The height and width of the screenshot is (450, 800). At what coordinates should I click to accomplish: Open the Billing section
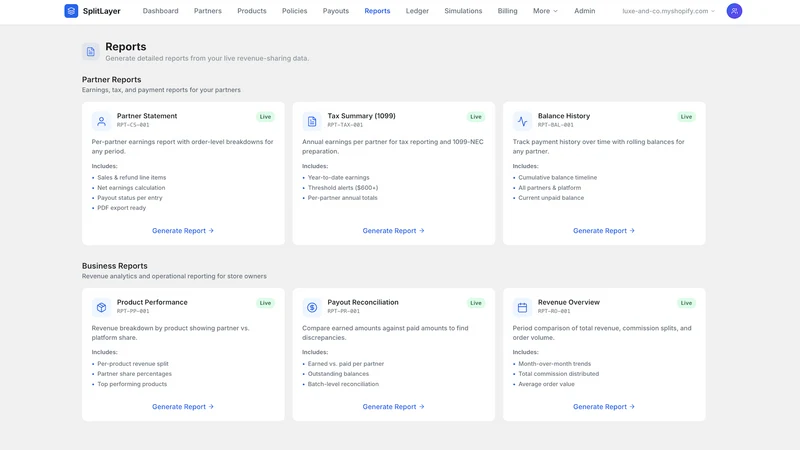pos(507,11)
